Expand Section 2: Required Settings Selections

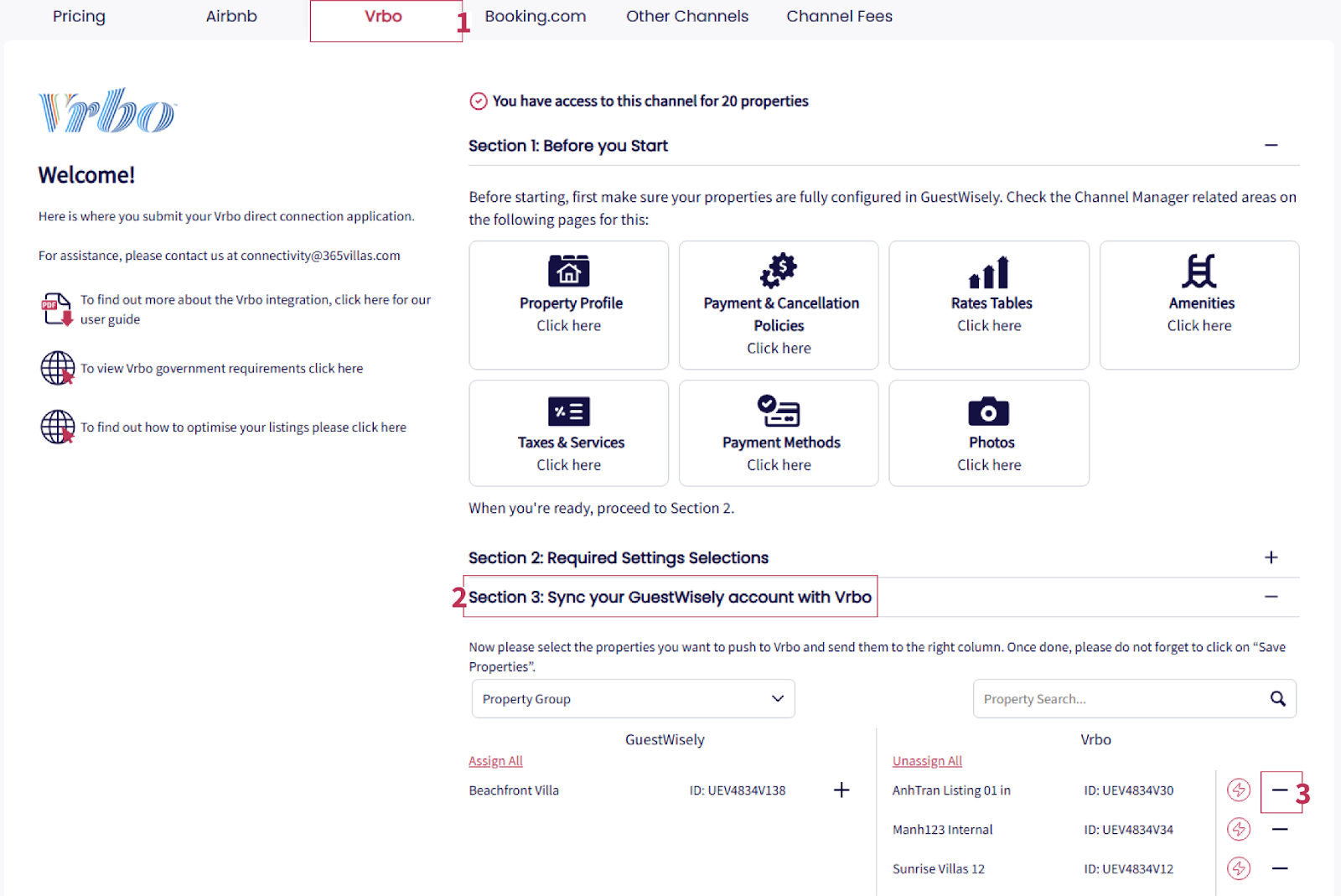[1271, 557]
